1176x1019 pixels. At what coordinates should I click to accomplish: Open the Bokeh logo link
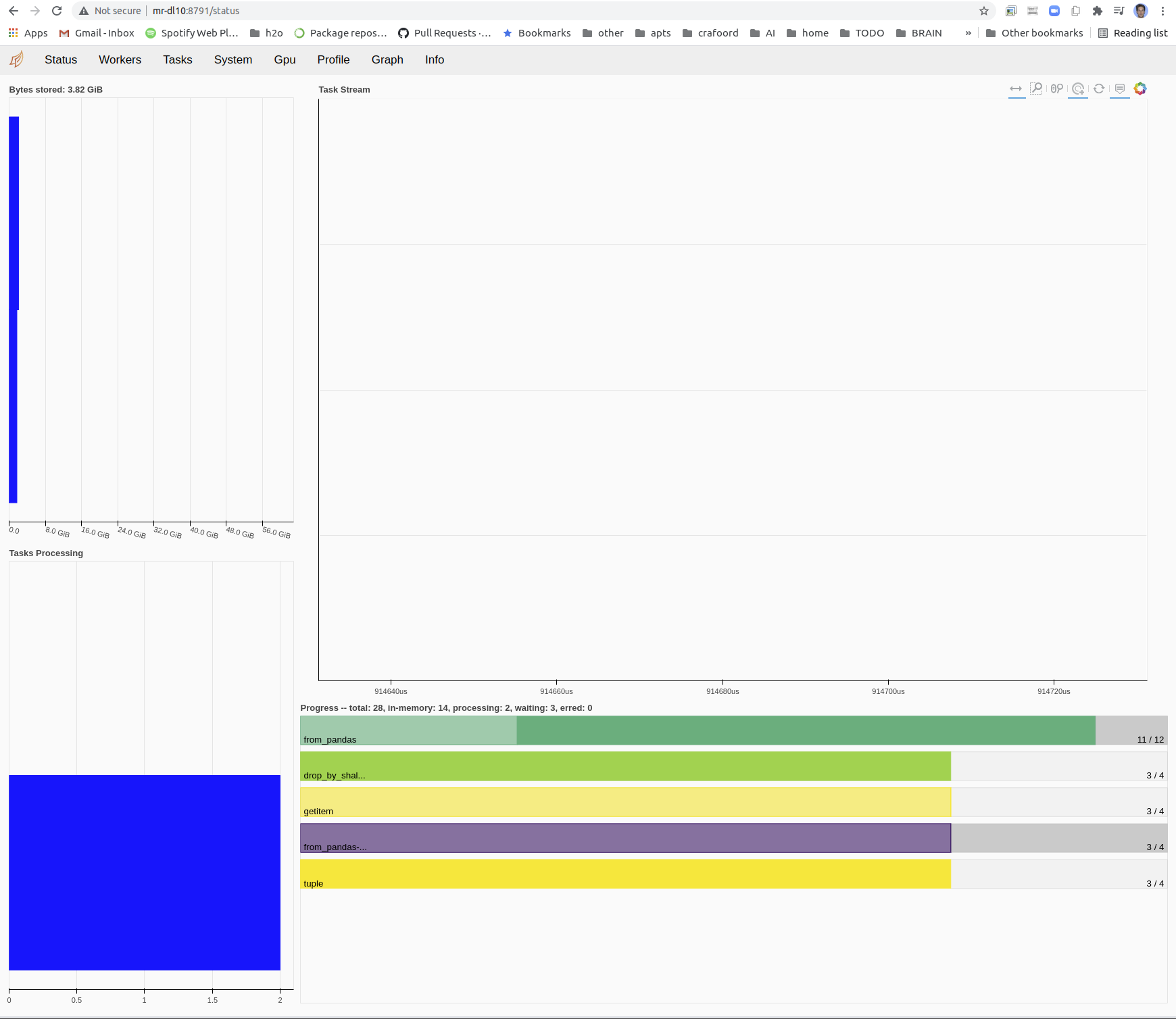coord(1140,89)
